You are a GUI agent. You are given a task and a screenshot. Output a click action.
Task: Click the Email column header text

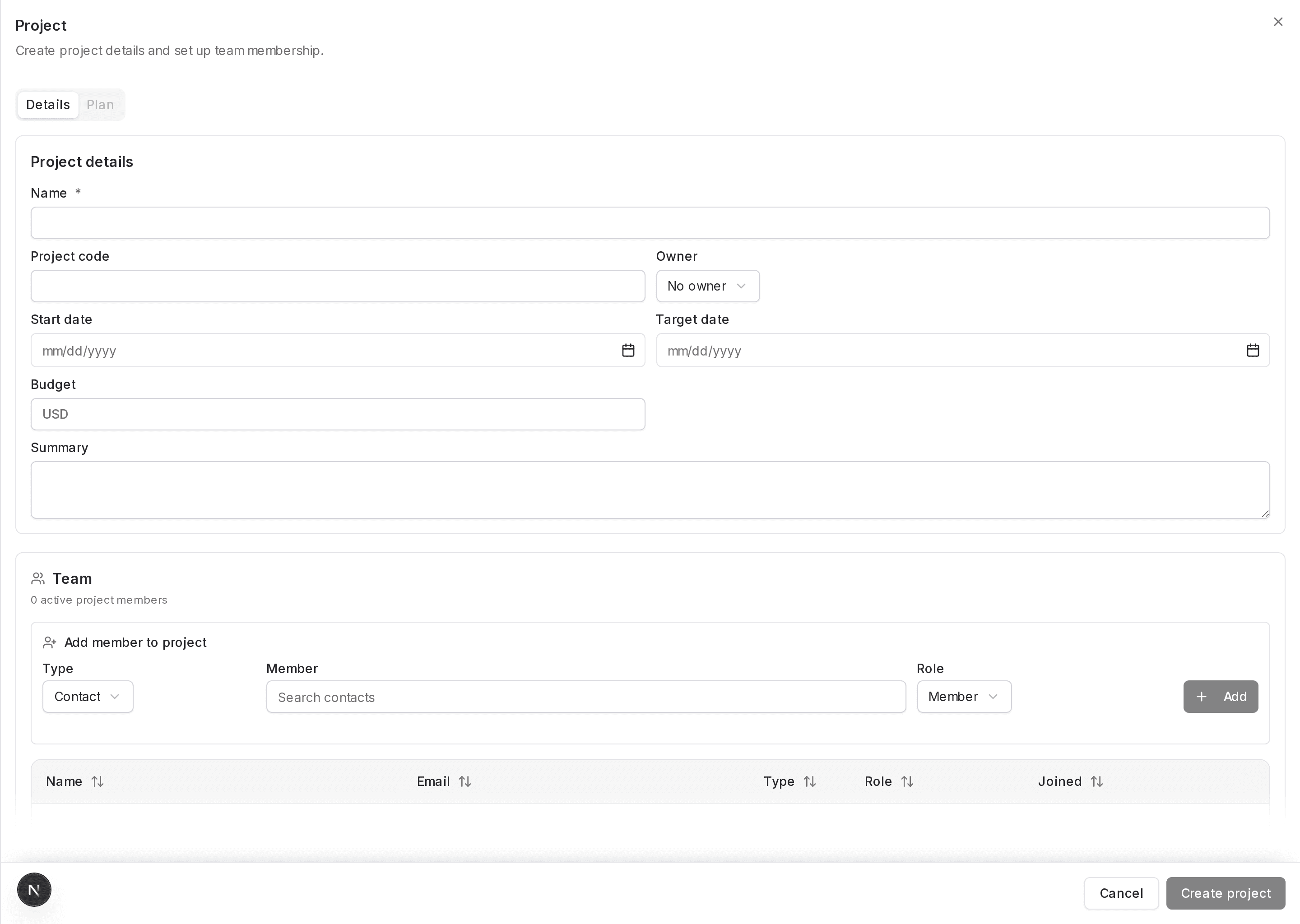pyautogui.click(x=433, y=782)
